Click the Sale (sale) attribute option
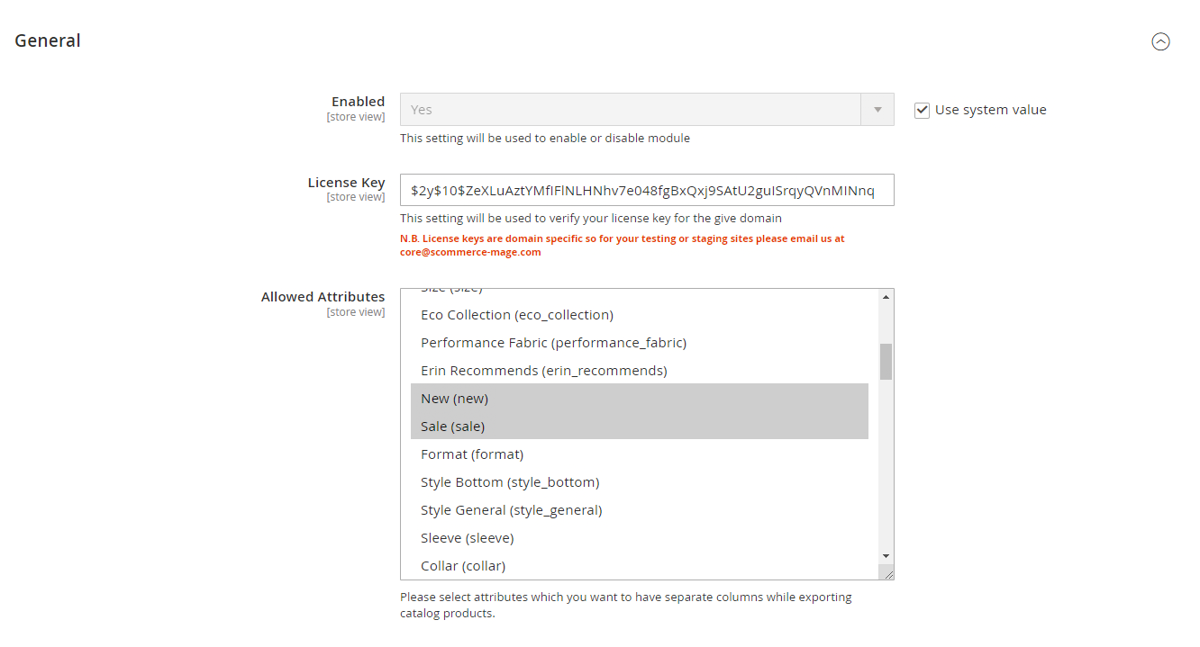The width and height of the screenshot is (1200, 647). 453,426
